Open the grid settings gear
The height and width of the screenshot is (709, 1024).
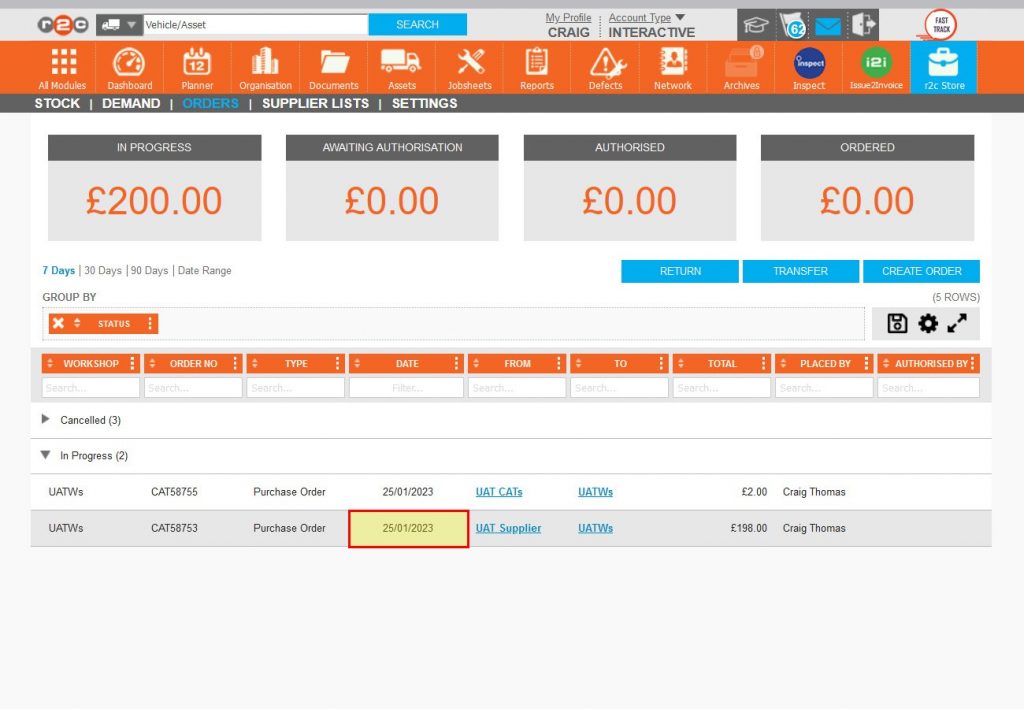pos(928,323)
